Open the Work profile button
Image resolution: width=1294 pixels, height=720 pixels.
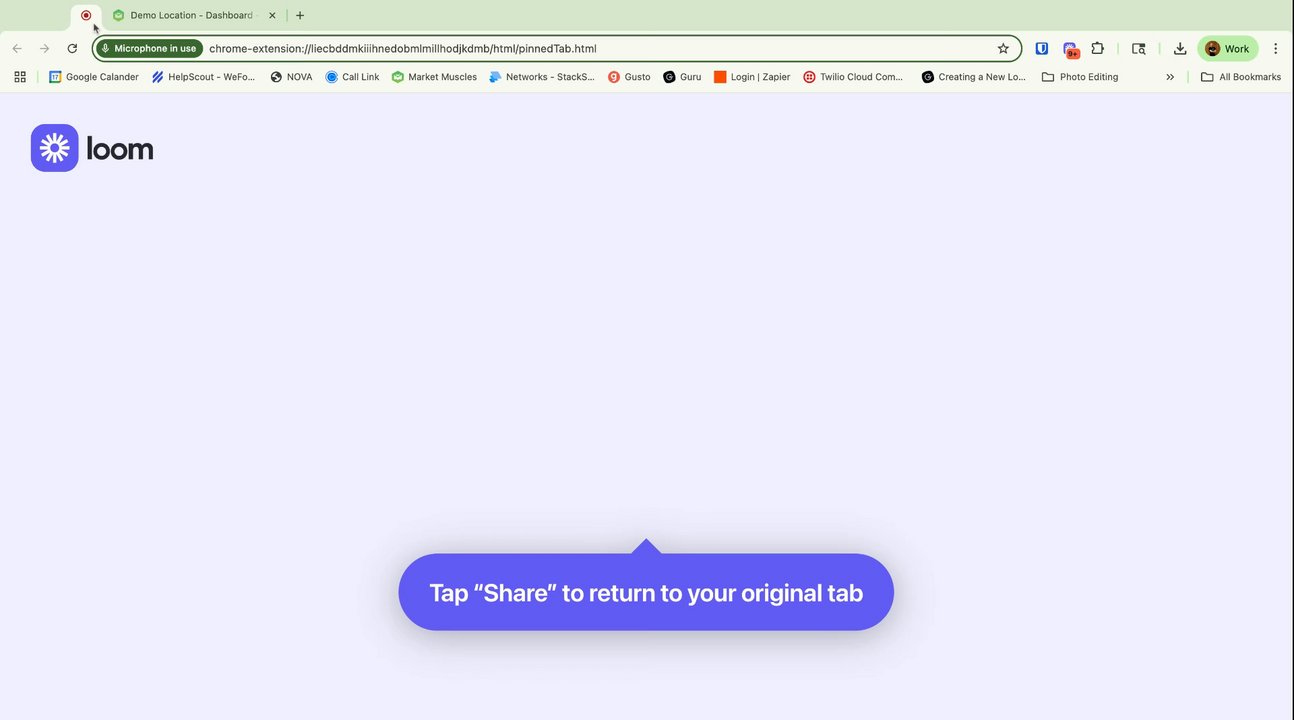point(1228,48)
